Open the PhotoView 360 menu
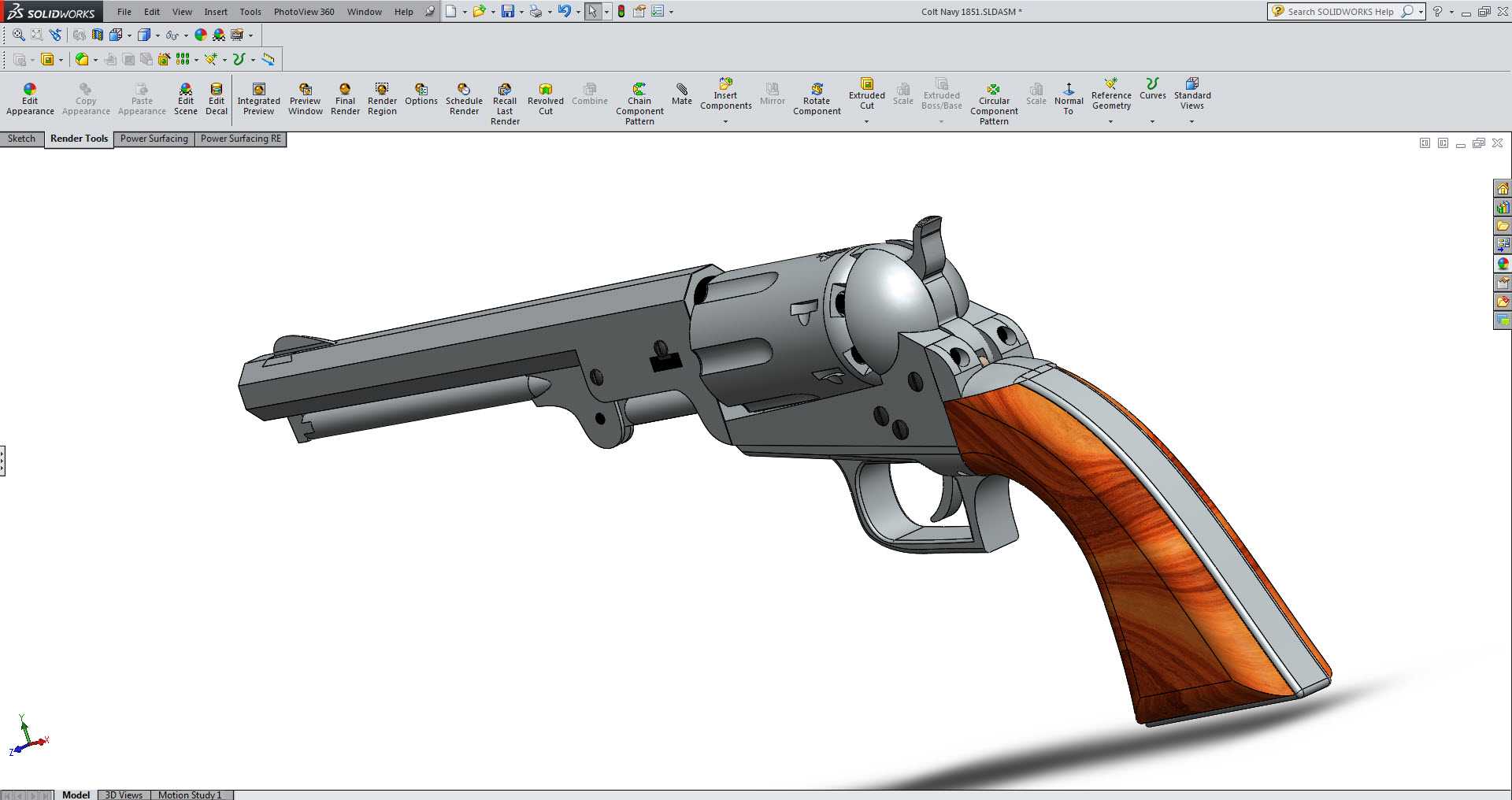 304,12
